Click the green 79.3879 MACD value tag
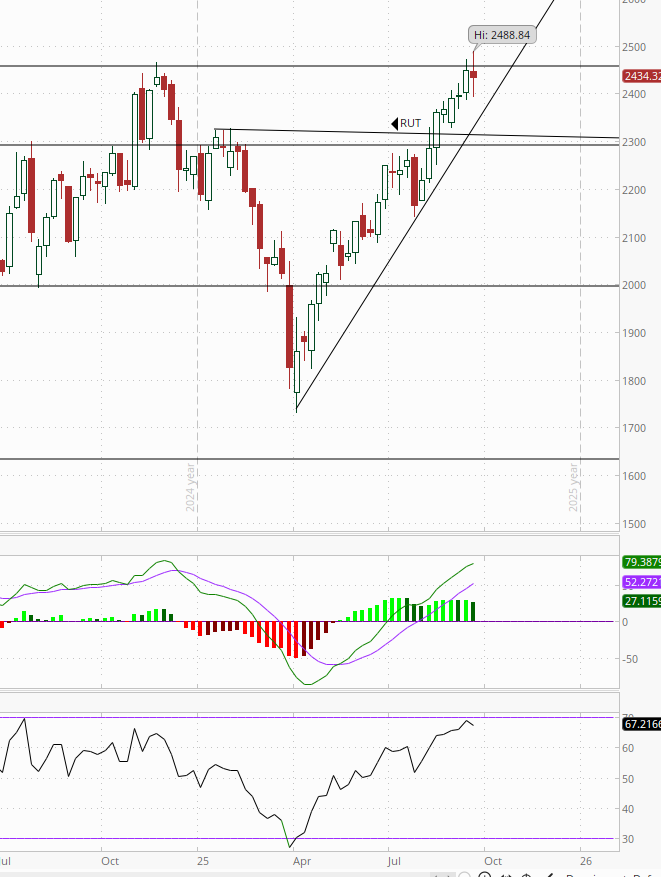The image size is (661, 877). 641,562
